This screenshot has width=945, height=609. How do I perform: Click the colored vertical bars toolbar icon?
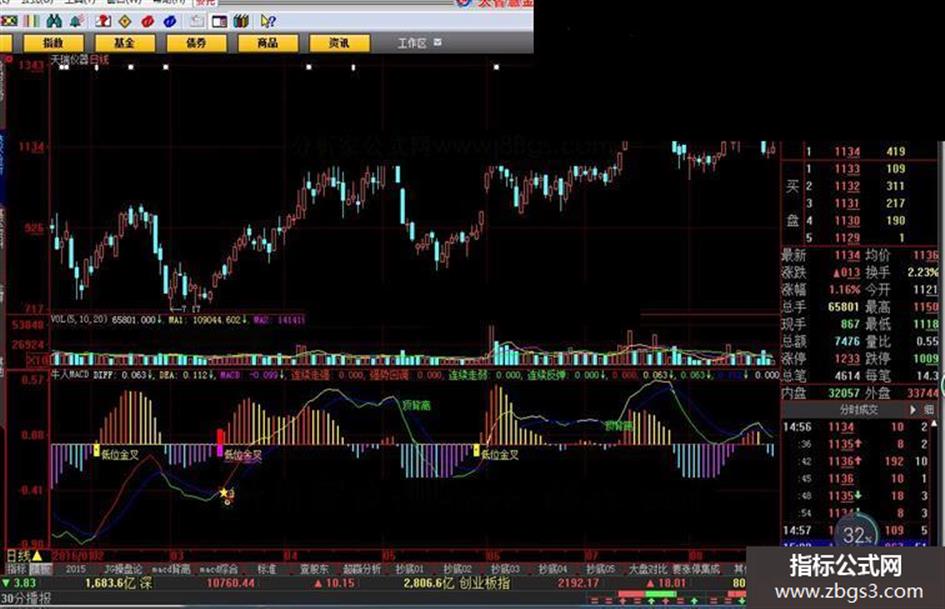click(31, 21)
